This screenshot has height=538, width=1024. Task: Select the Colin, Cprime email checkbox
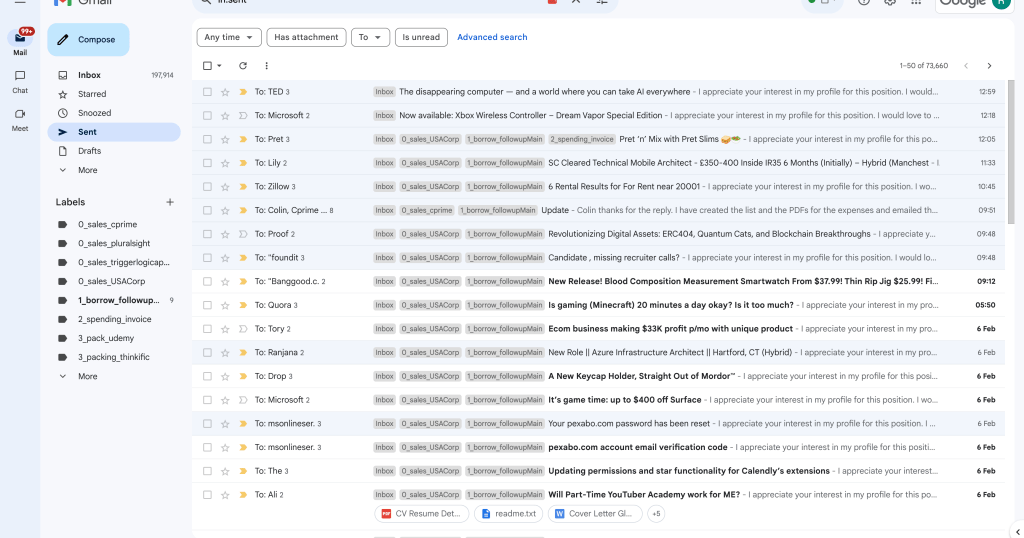[x=207, y=210]
